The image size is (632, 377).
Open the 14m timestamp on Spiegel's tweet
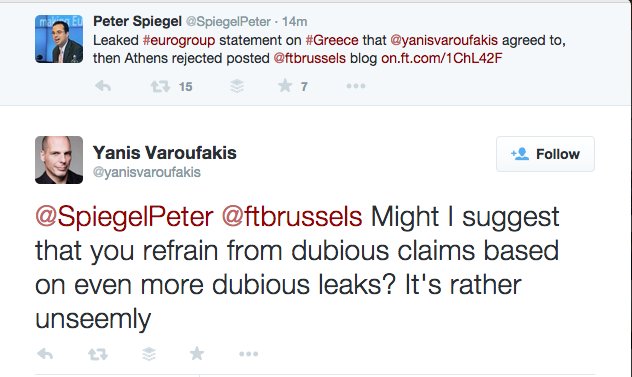[295, 21]
